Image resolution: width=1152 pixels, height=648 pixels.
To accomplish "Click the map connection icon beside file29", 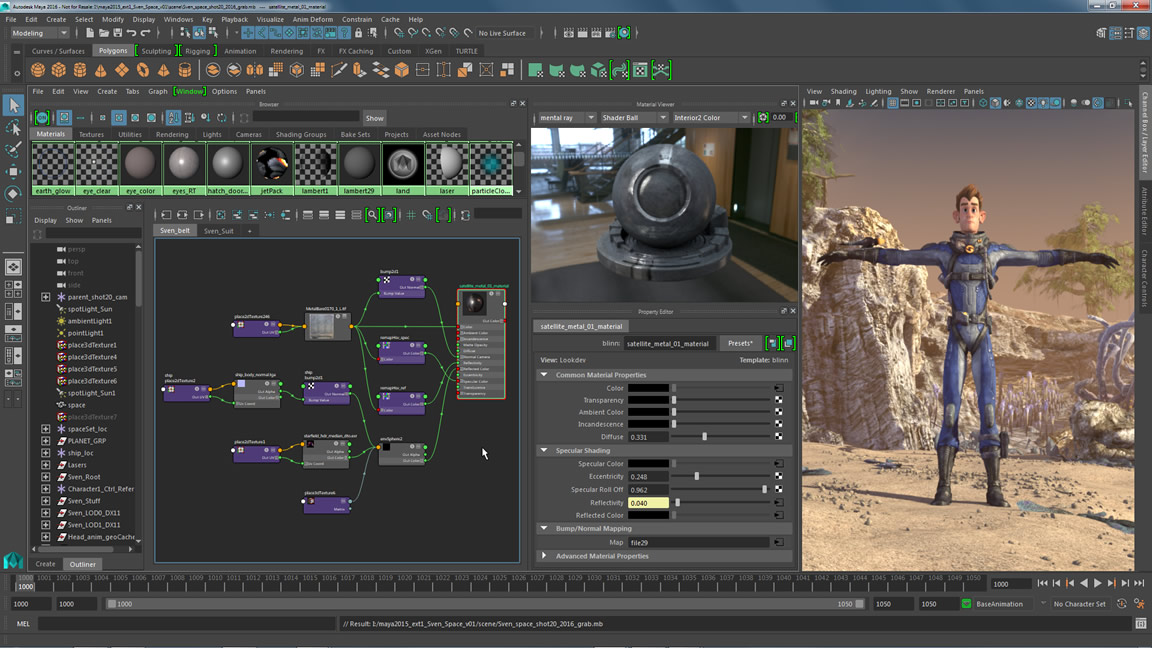I will pyautogui.click(x=778, y=542).
